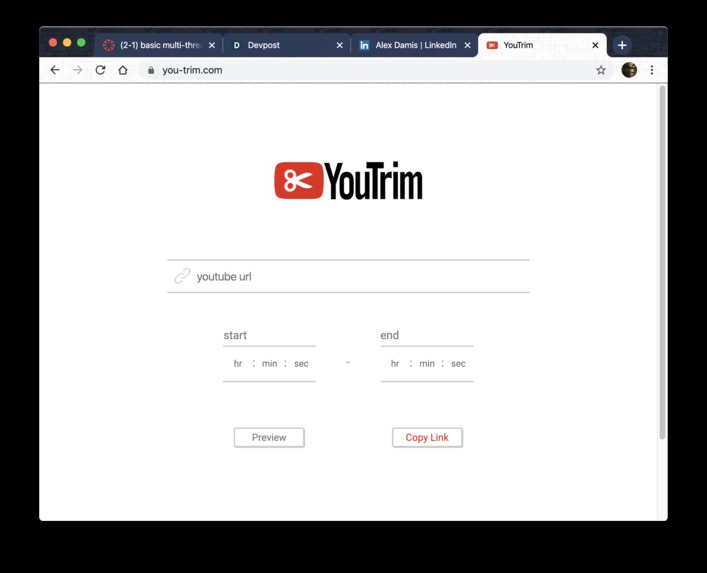Screen dimensions: 707x573
Task: Click the end min field
Action: point(427,363)
